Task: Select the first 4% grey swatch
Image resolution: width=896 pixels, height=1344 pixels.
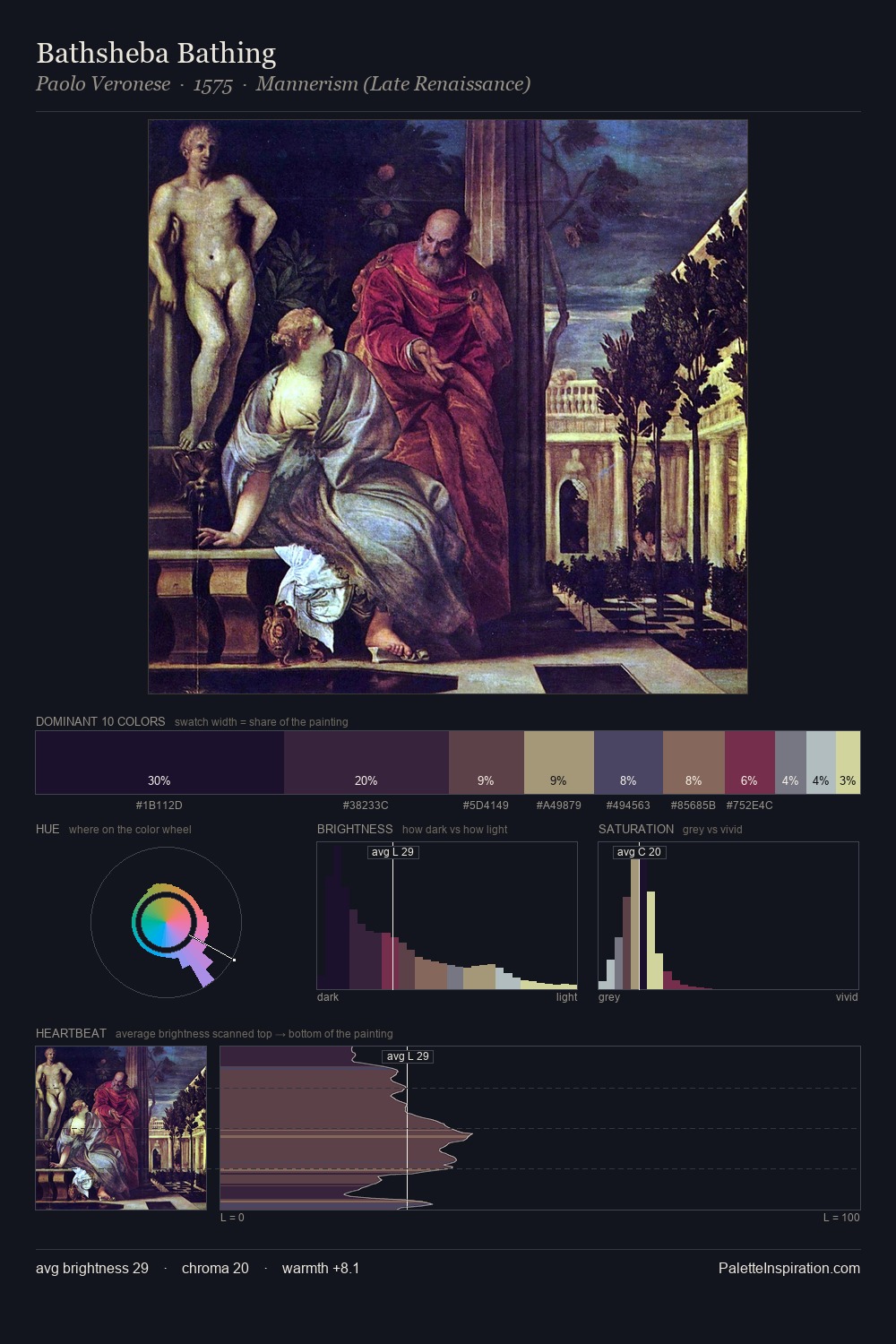Action: click(x=790, y=762)
